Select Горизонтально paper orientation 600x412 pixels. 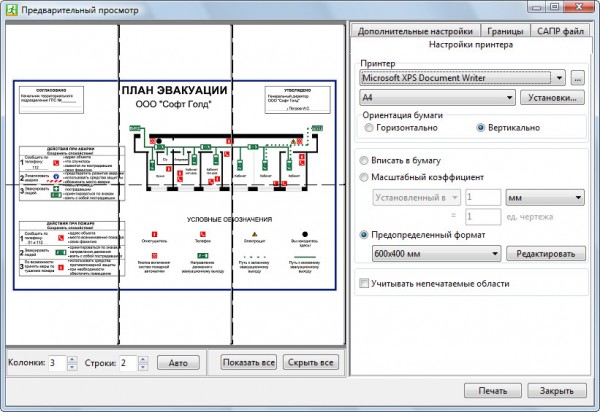pyautogui.click(x=370, y=128)
